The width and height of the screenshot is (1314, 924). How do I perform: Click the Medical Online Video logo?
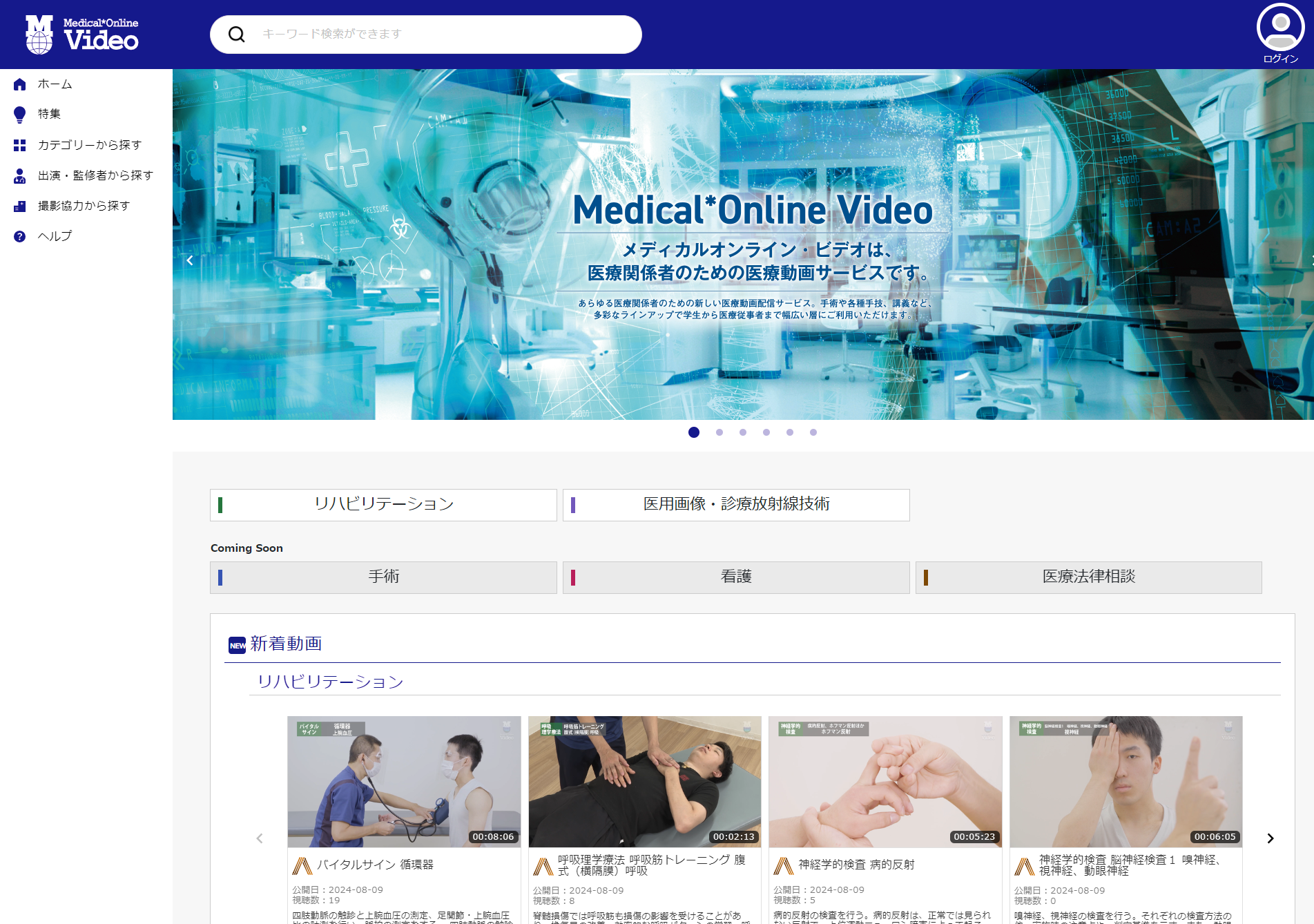tap(82, 34)
